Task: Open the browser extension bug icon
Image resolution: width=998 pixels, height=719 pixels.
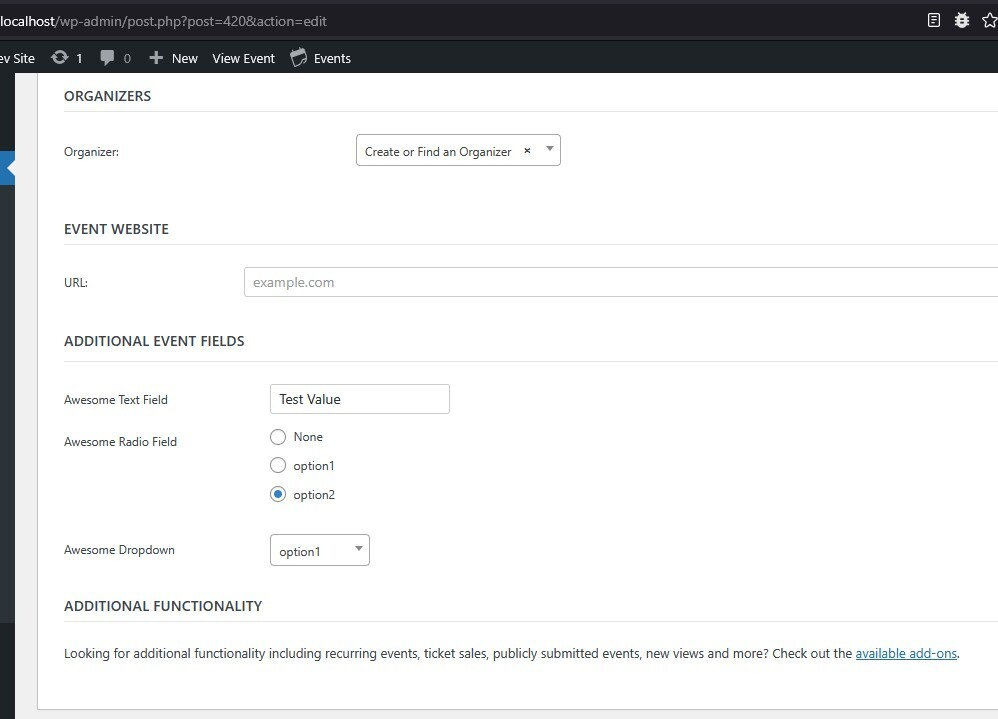Action: 961,19
